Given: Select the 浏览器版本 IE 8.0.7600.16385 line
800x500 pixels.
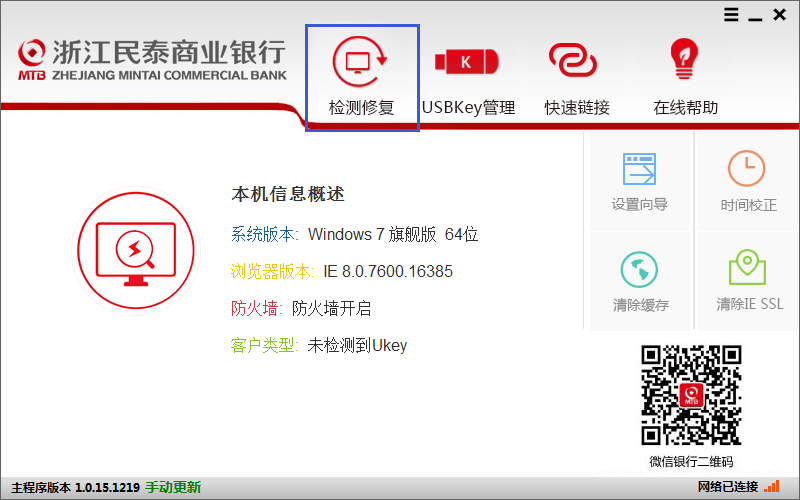Looking at the screenshot, I should coord(341,271).
